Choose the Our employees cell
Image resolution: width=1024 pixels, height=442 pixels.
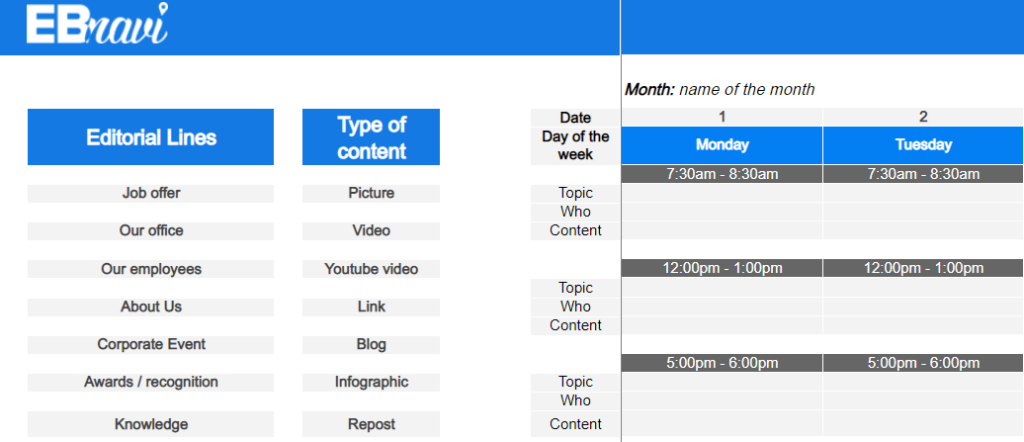[150, 269]
